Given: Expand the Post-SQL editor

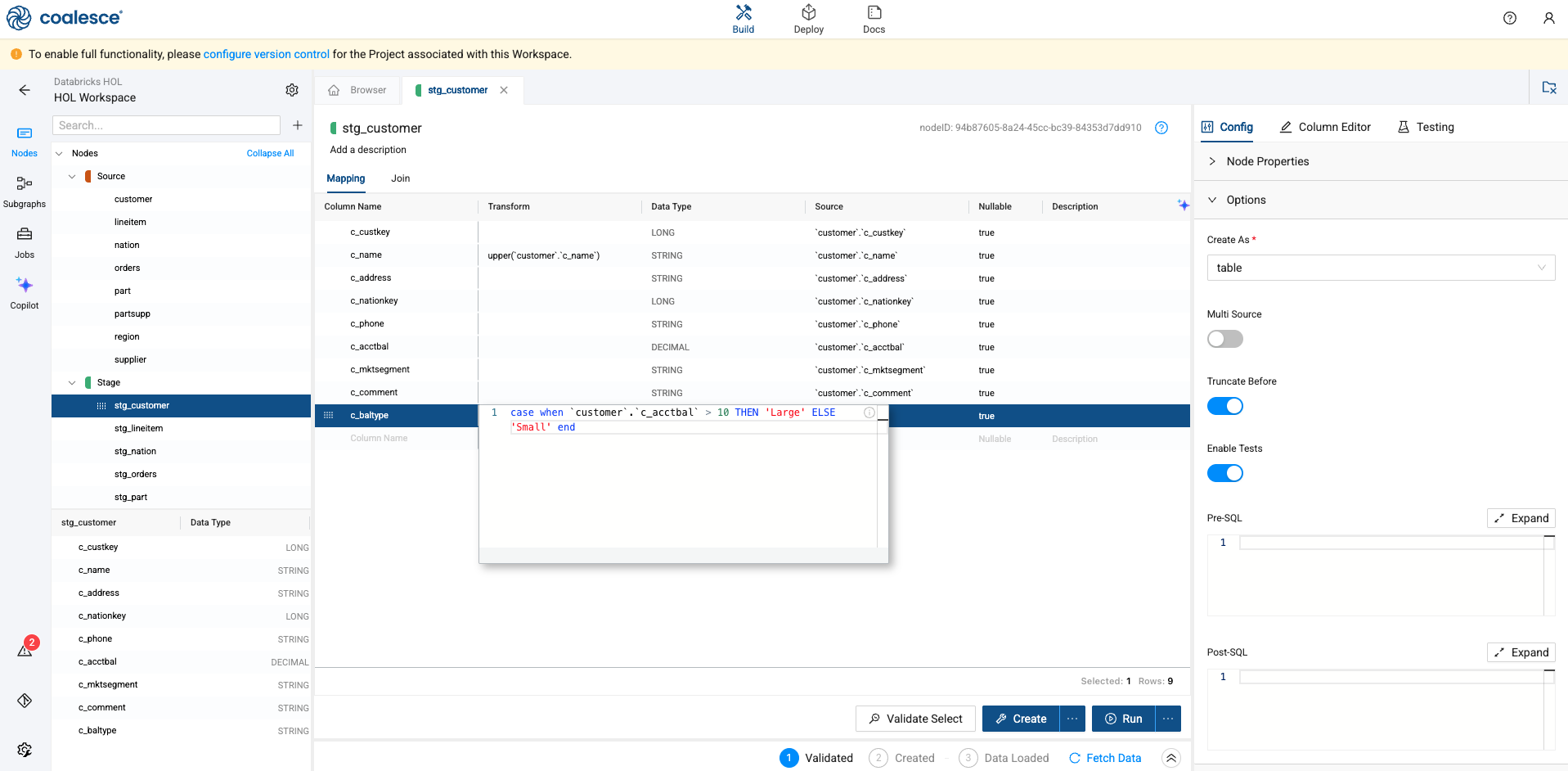Looking at the screenshot, I should [x=1521, y=652].
